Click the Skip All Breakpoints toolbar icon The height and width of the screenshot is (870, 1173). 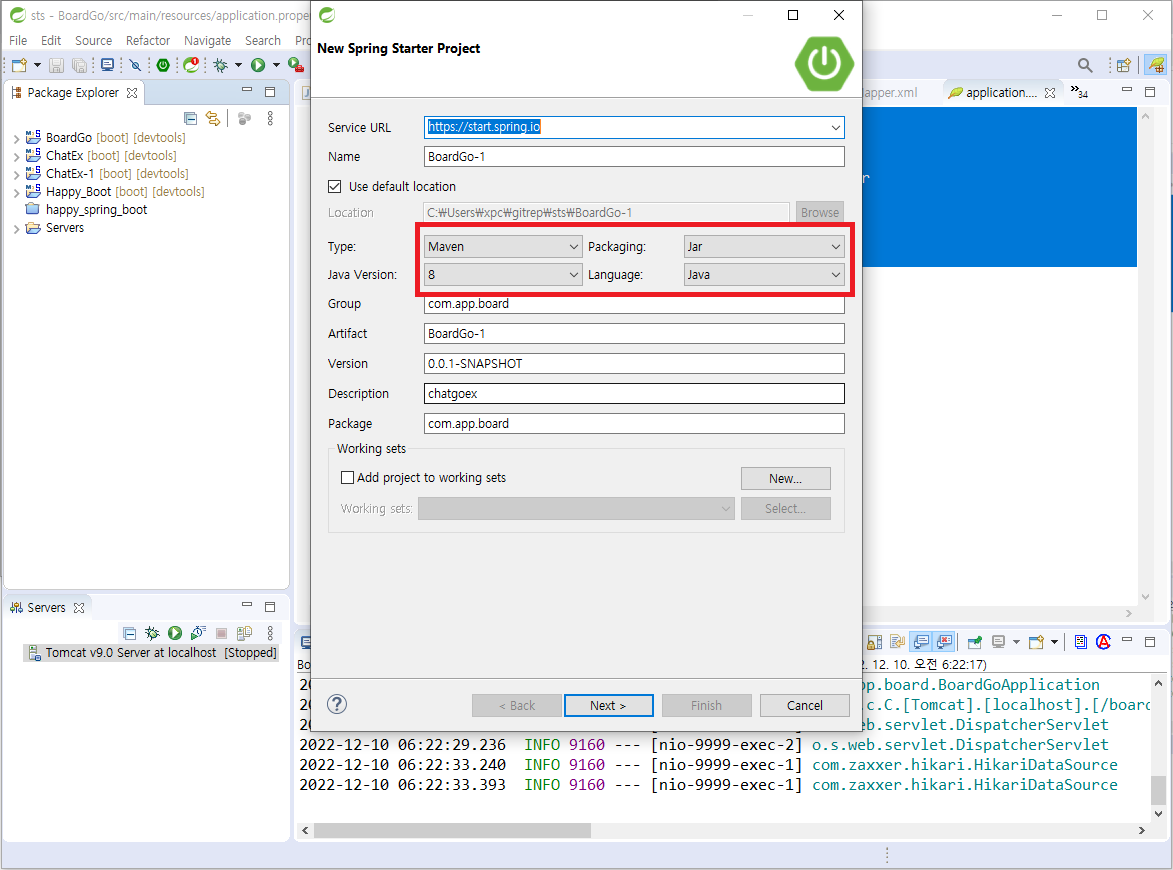(x=135, y=65)
